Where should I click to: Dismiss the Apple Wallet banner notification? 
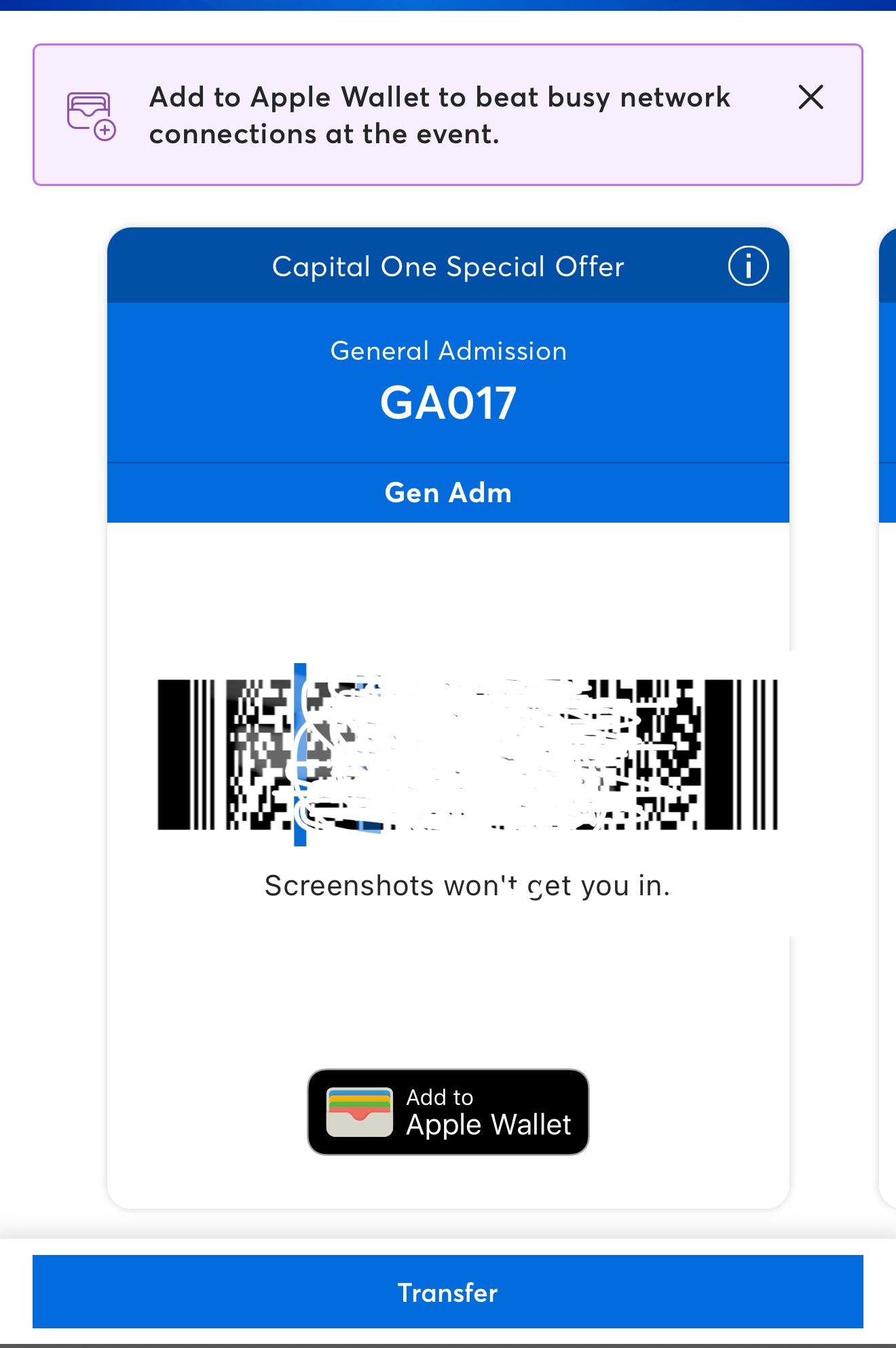(810, 97)
